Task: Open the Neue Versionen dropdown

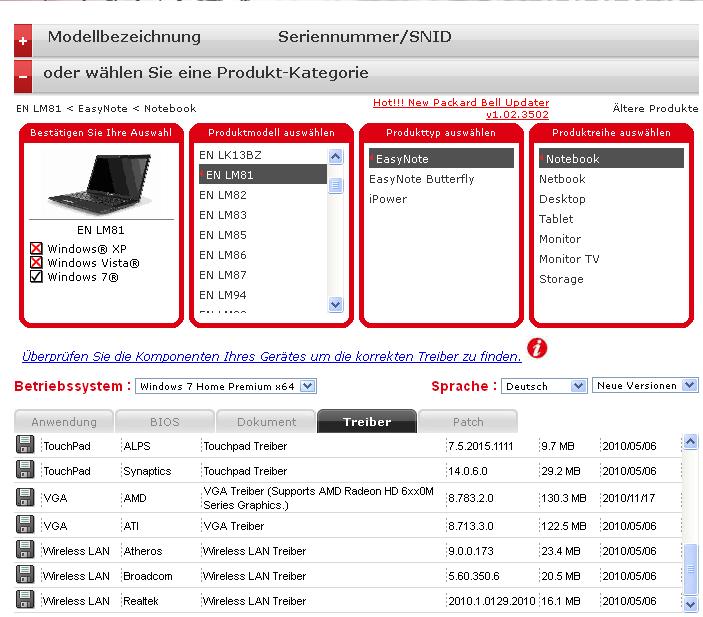Action: coord(645,385)
